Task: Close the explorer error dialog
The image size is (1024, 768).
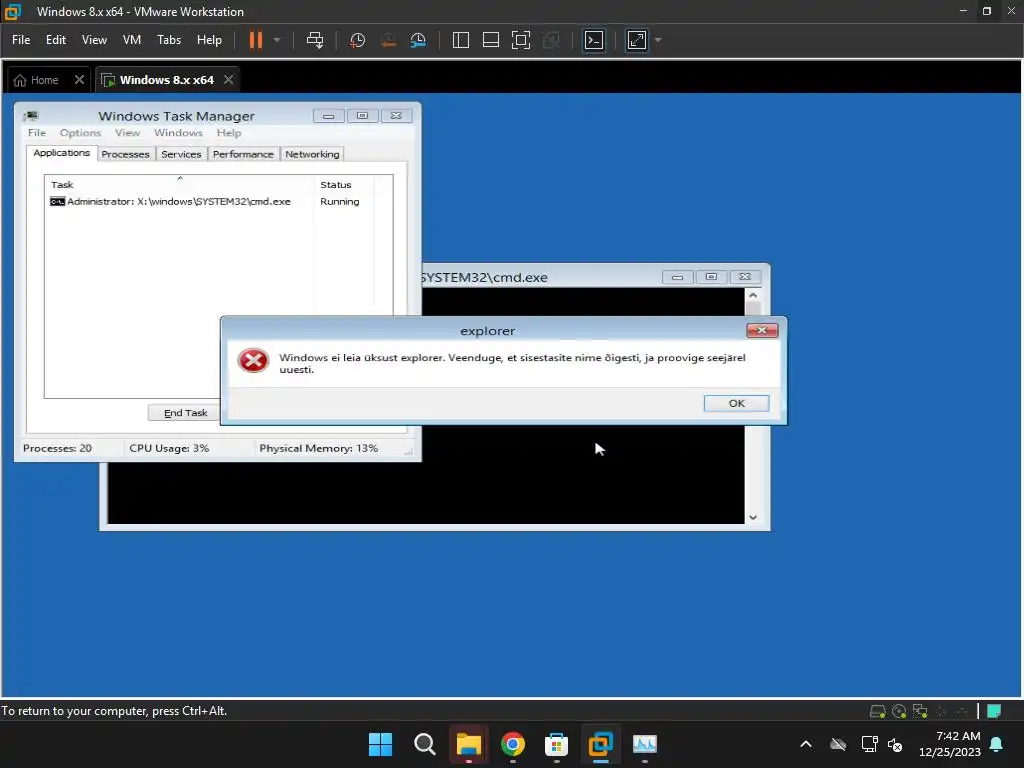Action: click(761, 330)
